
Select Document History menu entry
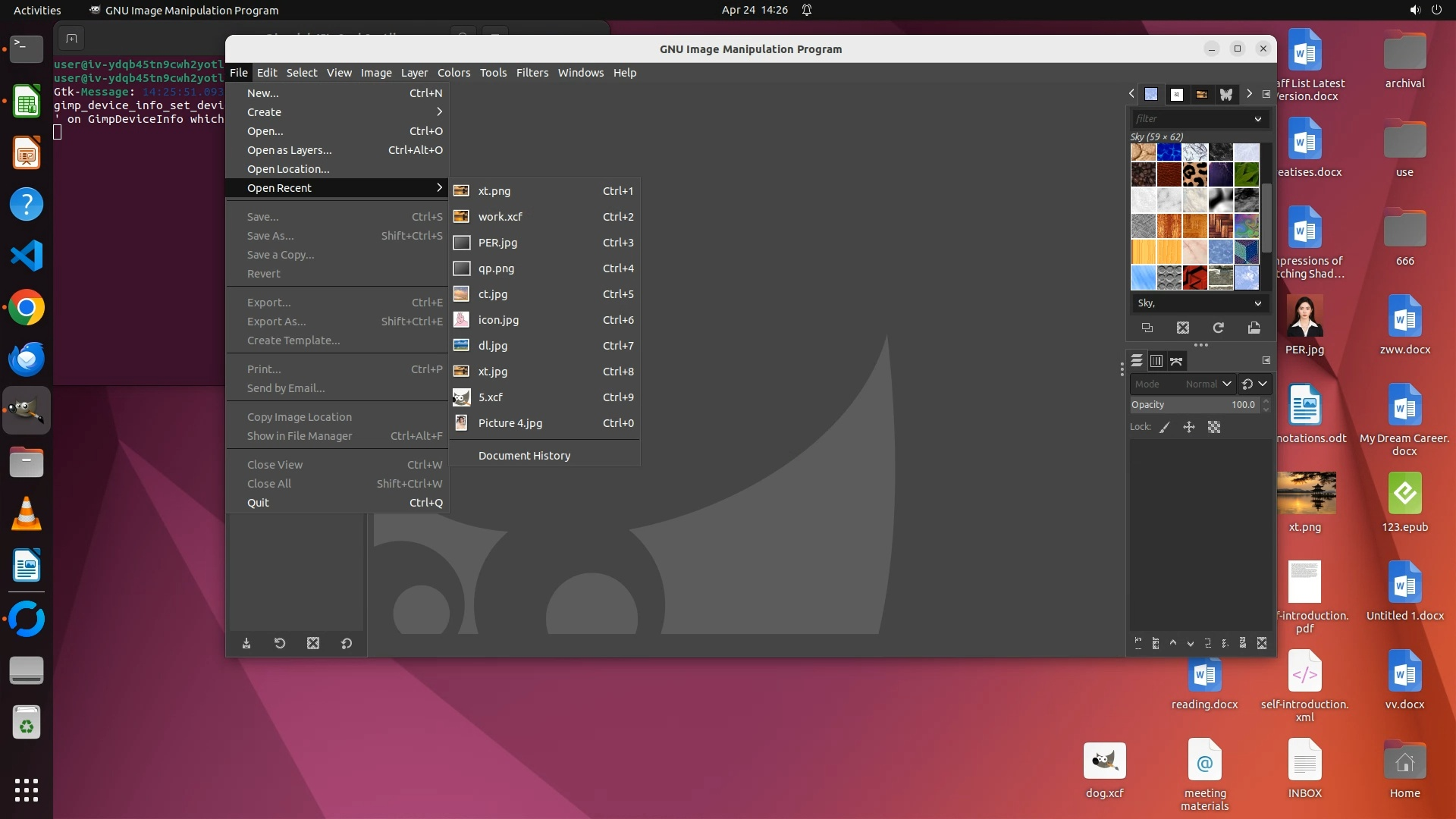(x=524, y=456)
